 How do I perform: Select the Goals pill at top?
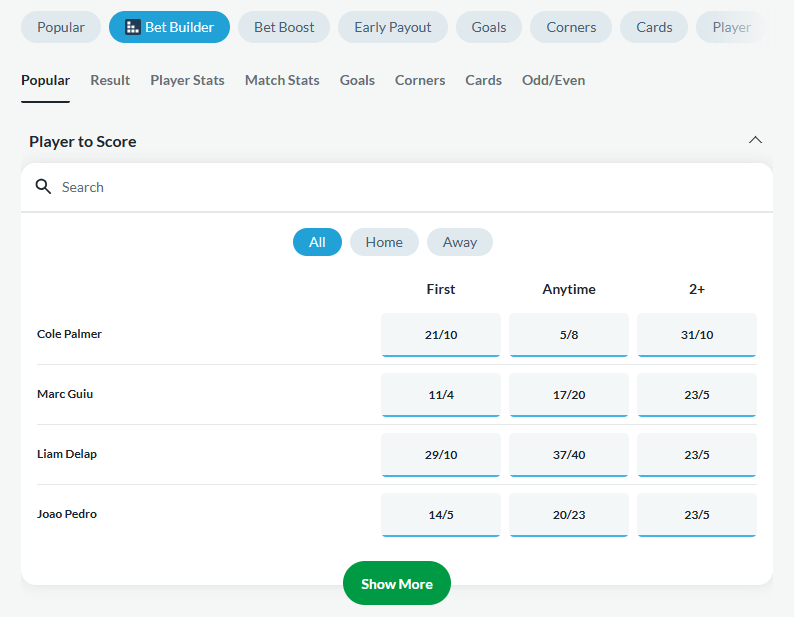tap(489, 27)
